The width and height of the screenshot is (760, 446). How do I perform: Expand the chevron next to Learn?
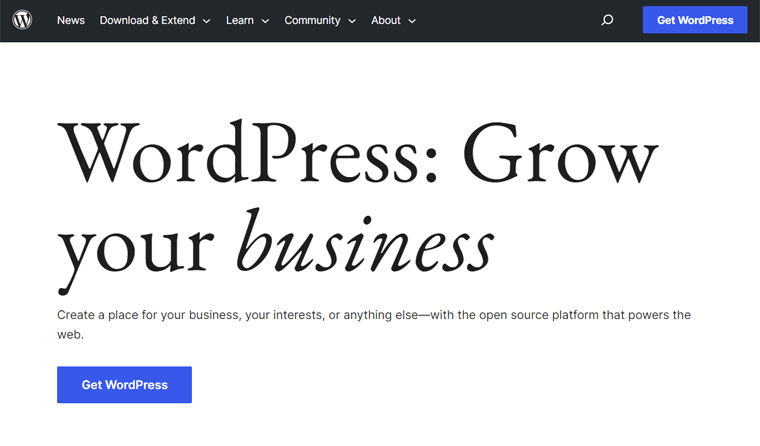pos(265,21)
